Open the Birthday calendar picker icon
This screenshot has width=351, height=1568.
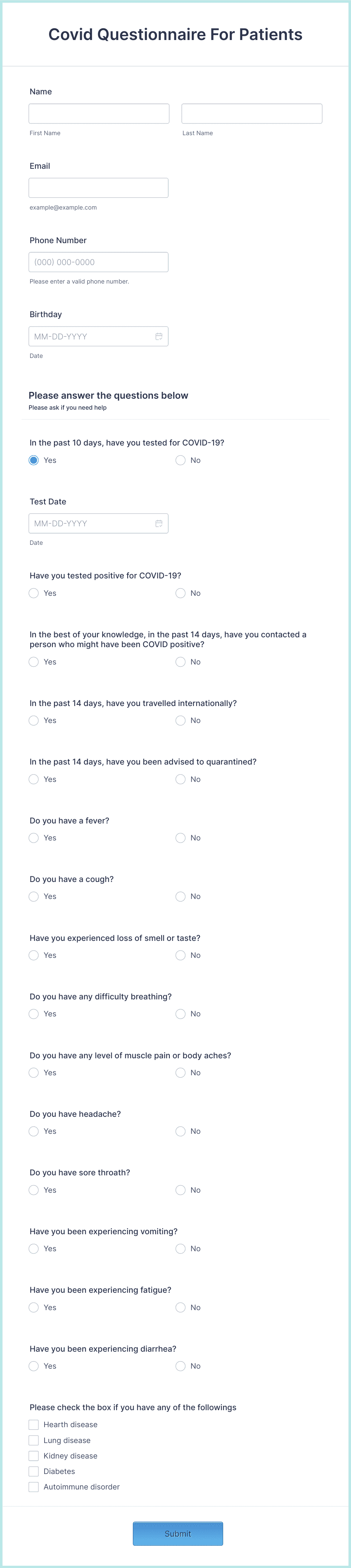(x=159, y=337)
